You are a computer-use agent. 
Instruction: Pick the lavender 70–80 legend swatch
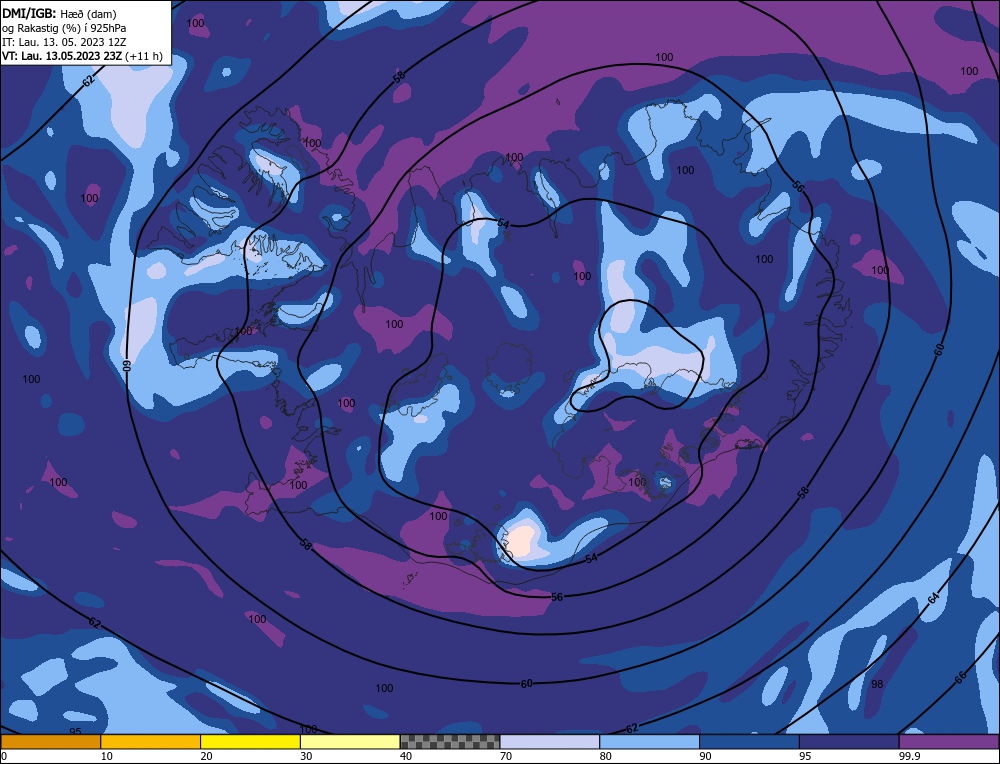coord(550,742)
